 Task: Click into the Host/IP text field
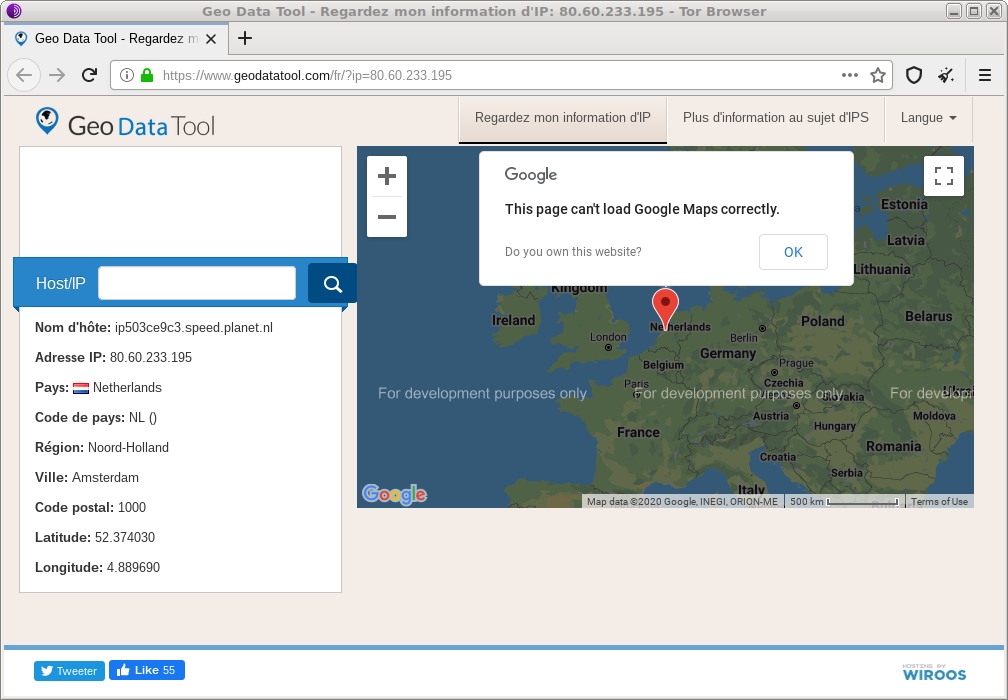click(197, 283)
